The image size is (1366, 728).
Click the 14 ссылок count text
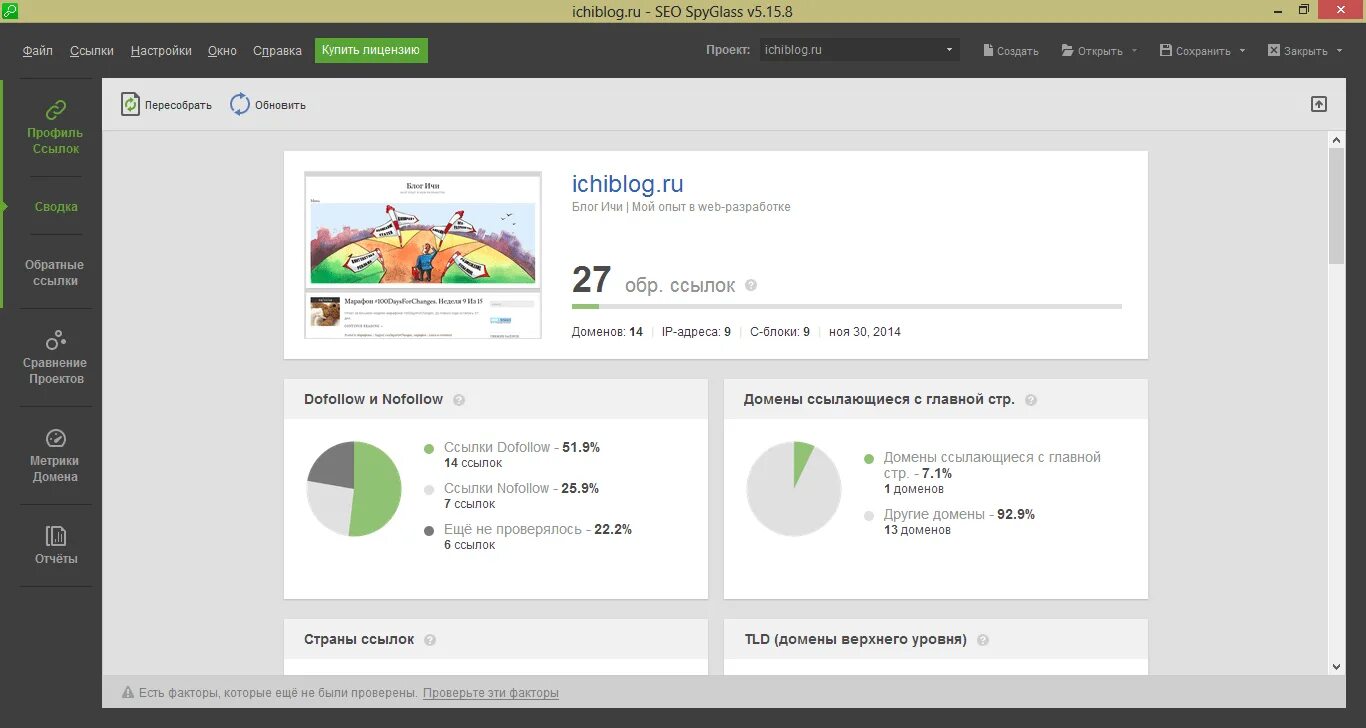473,464
